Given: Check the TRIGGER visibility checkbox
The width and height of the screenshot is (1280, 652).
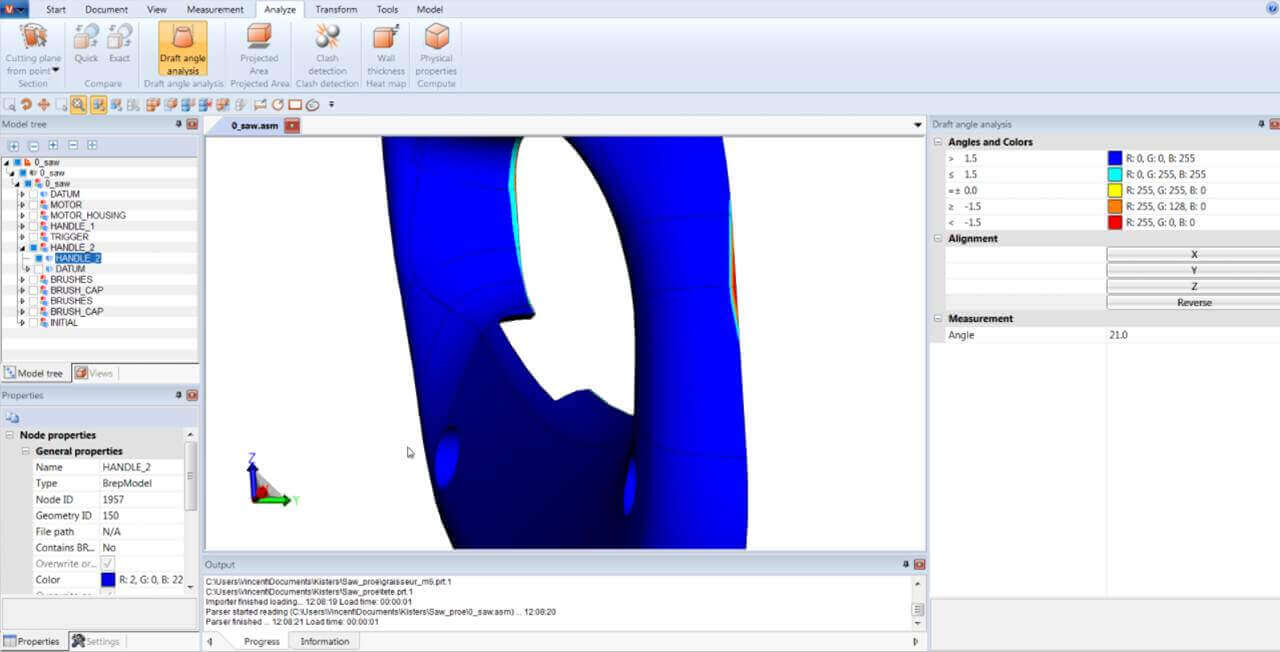Looking at the screenshot, I should (x=33, y=237).
